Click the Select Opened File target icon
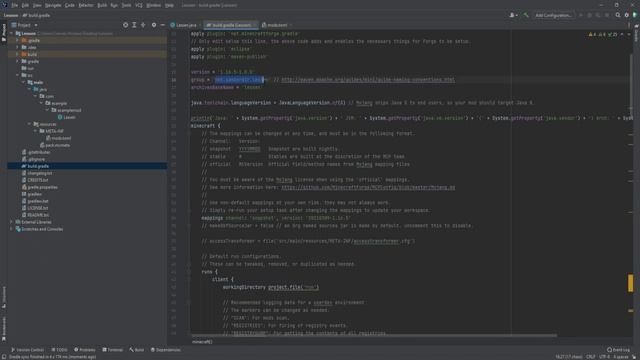 pyautogui.click(x=125, y=25)
